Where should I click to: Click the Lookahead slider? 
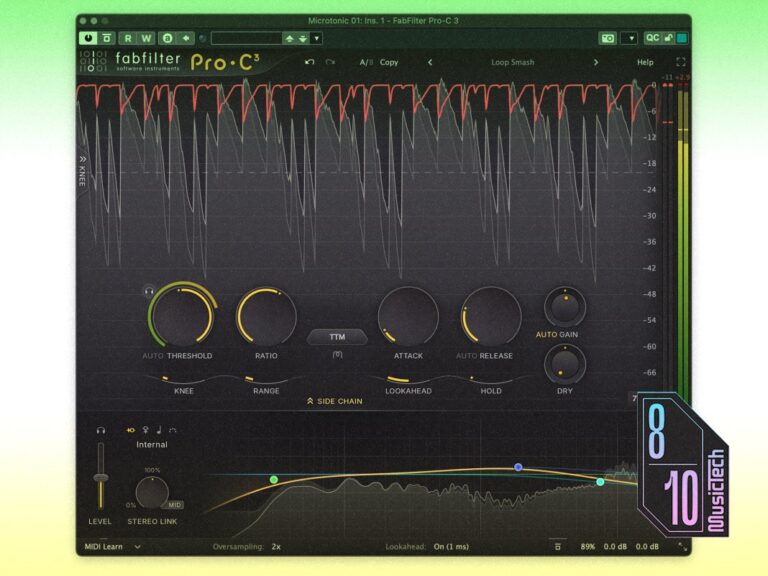408,379
